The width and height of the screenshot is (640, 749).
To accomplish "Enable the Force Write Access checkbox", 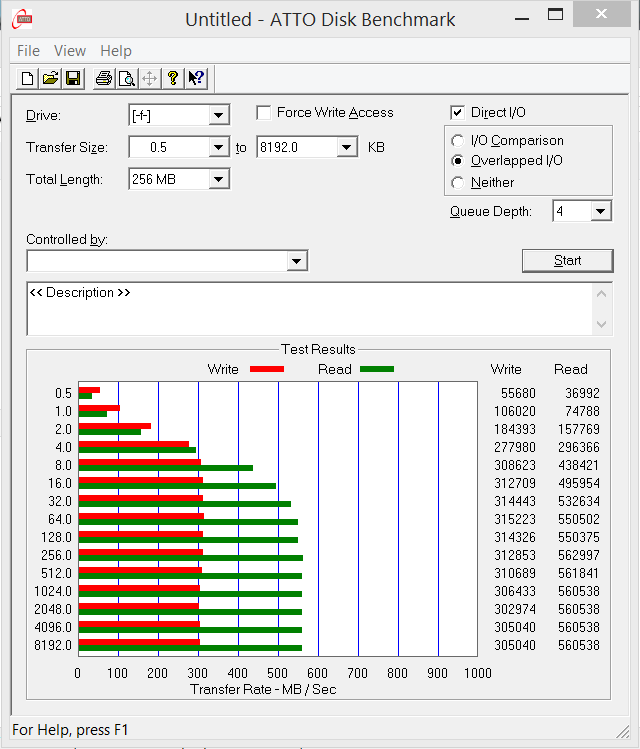I will click(x=264, y=113).
